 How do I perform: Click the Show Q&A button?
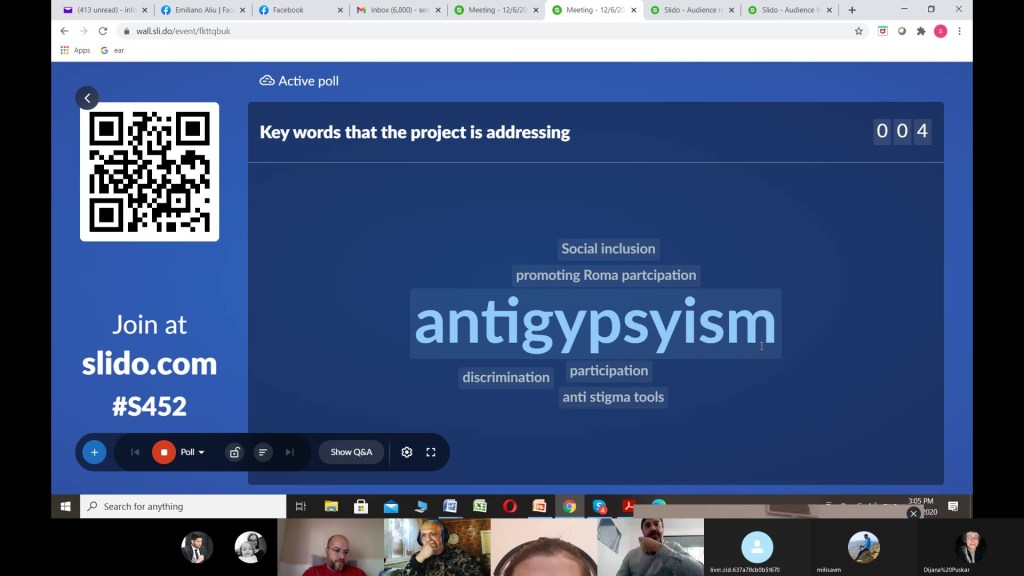click(x=351, y=452)
